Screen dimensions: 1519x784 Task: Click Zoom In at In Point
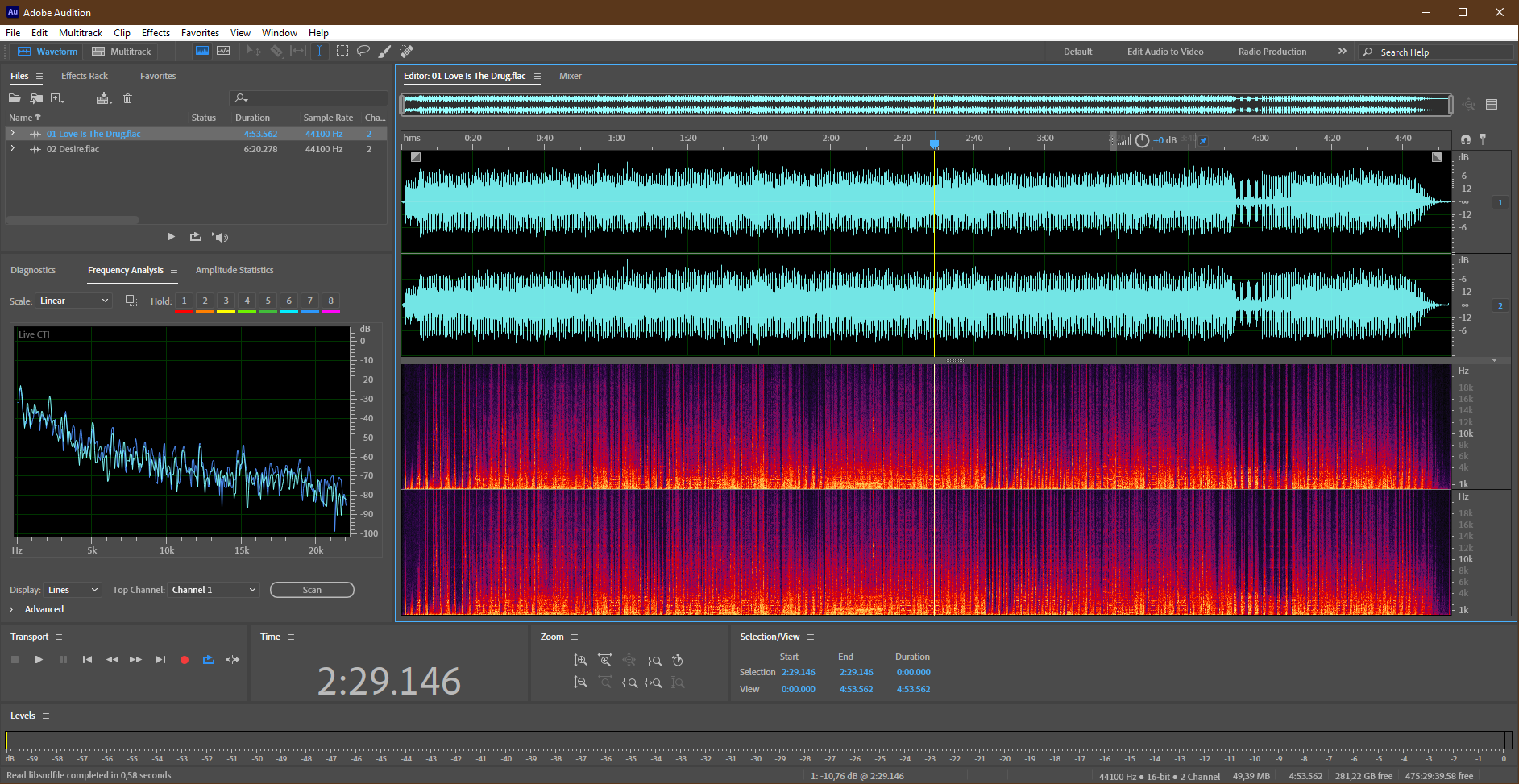pos(630,682)
